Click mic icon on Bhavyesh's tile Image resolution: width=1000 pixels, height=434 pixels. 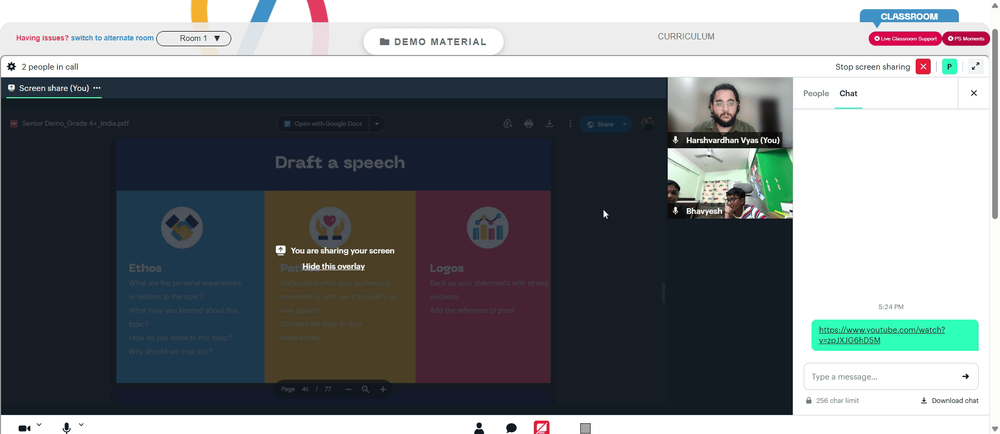pos(675,210)
